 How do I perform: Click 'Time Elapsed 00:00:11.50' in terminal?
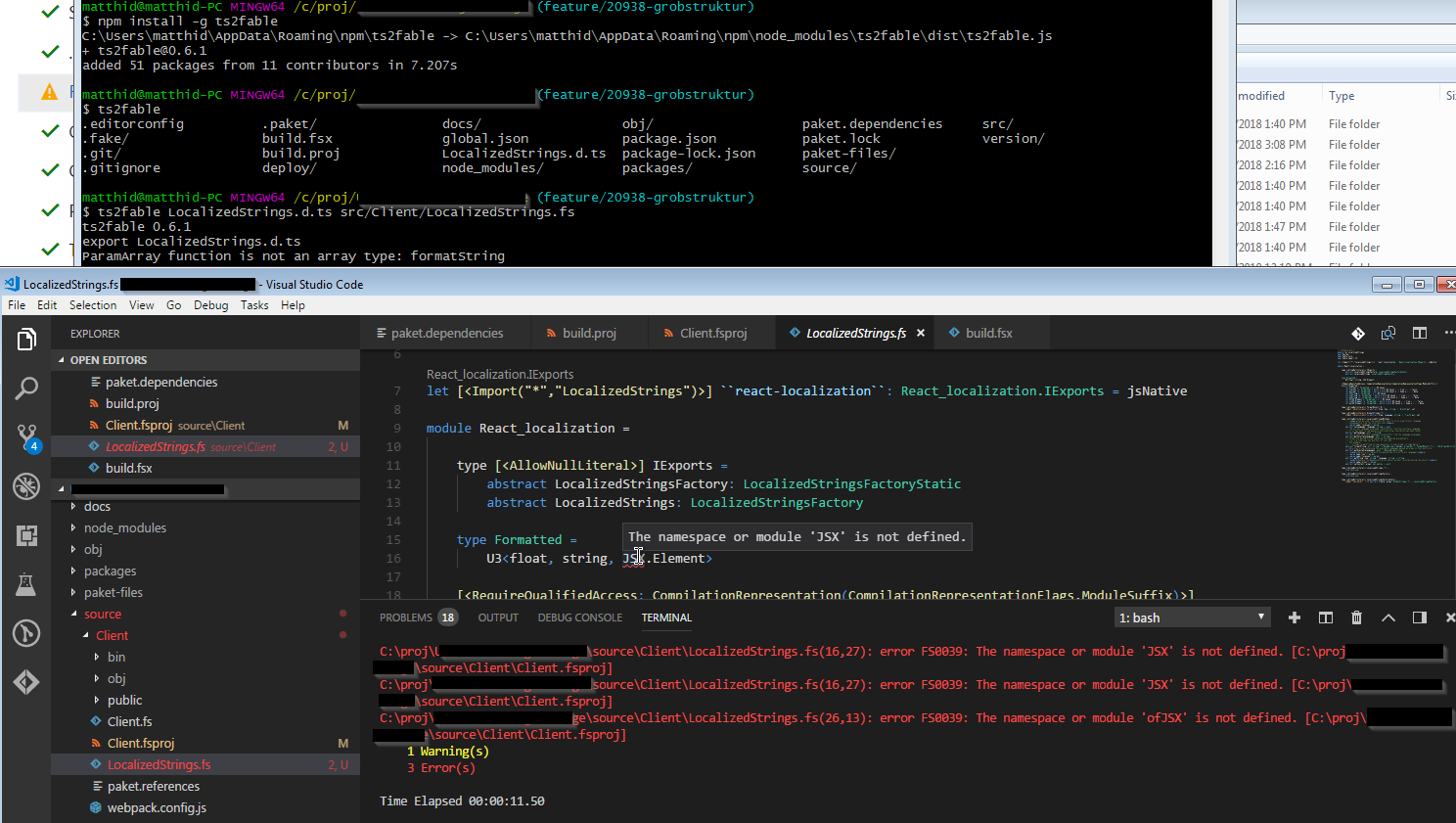pos(462,801)
